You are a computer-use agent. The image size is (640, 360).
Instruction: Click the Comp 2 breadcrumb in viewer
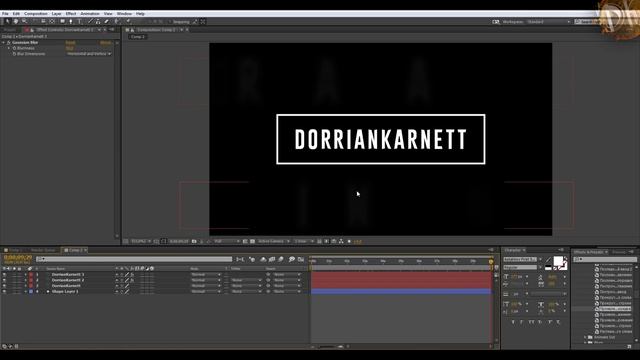pos(138,37)
